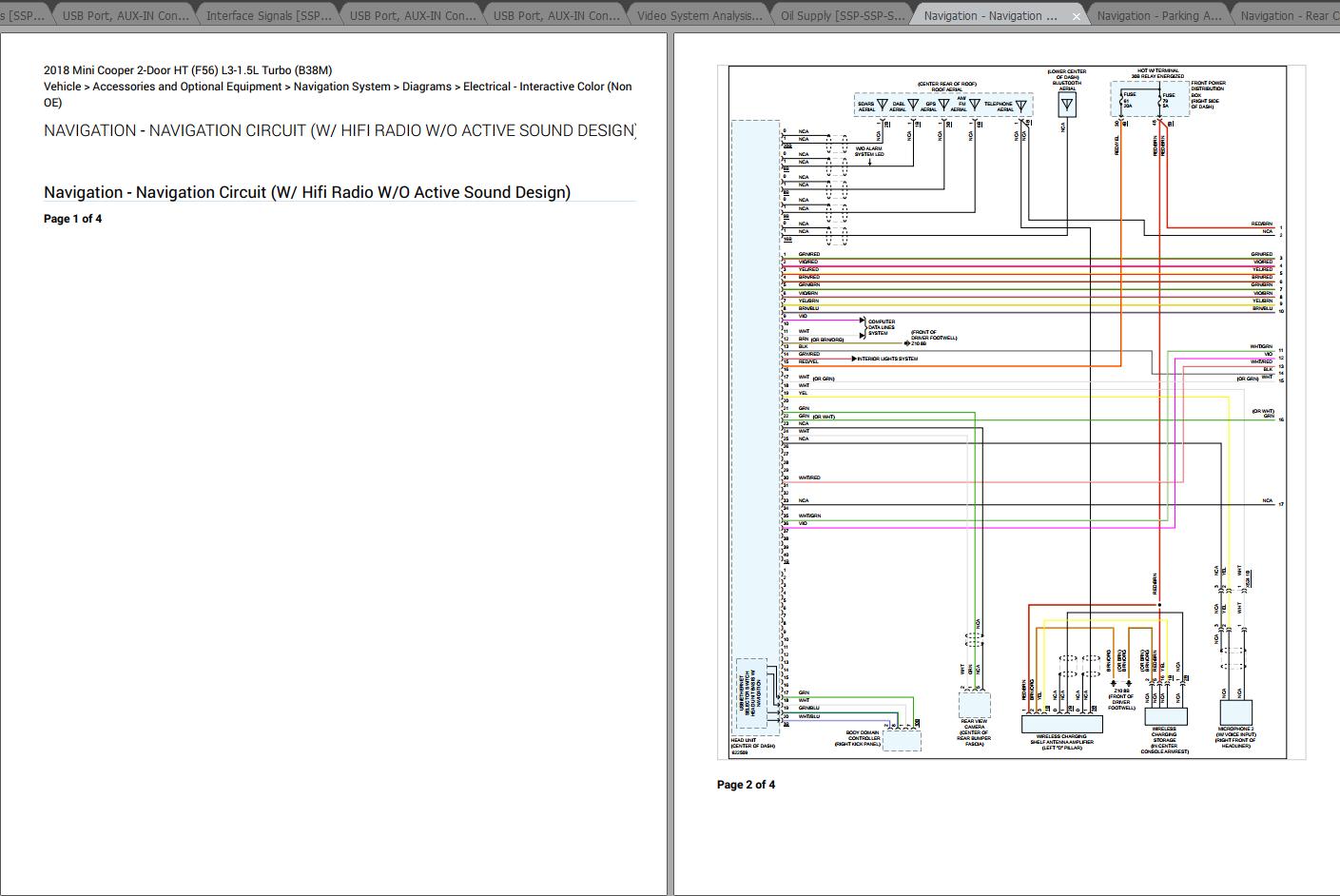Select the Body Domain Controller box
Image resolution: width=1340 pixels, height=896 pixels.
[x=902, y=741]
